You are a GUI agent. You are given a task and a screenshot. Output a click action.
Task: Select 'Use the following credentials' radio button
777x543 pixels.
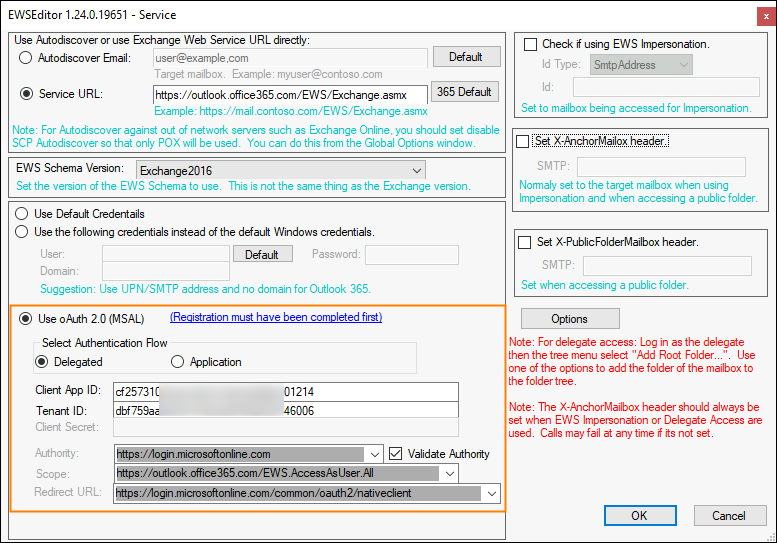[x=22, y=232]
